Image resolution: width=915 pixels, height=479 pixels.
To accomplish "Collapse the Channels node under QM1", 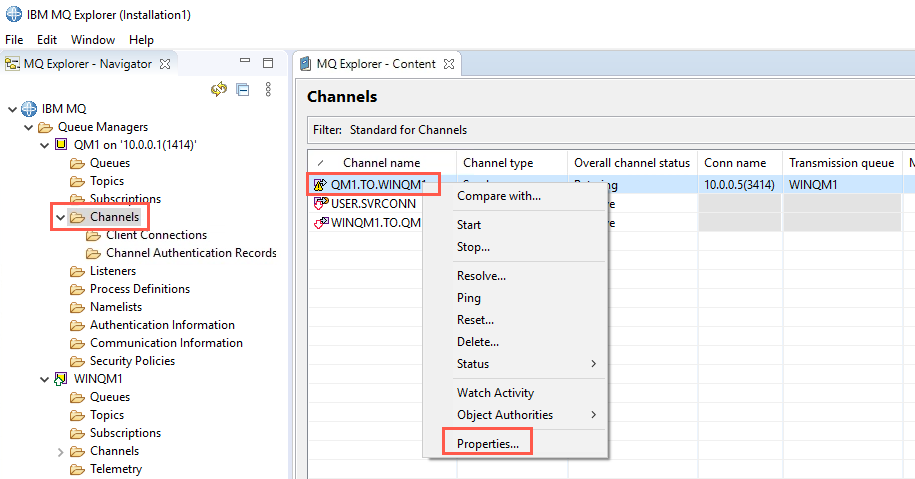I will pos(60,218).
